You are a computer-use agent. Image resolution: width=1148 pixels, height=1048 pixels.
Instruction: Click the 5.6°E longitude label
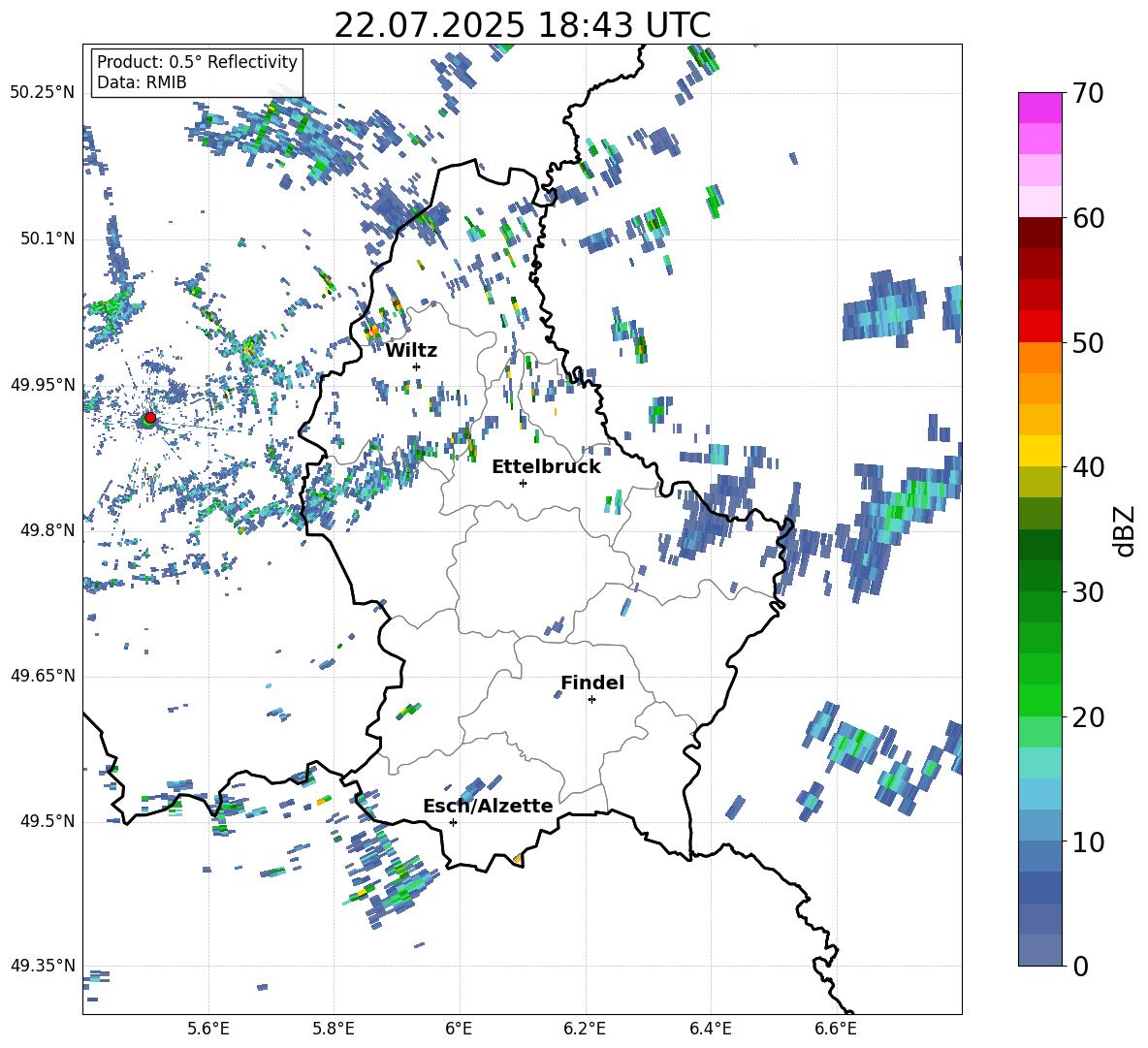(208, 1029)
